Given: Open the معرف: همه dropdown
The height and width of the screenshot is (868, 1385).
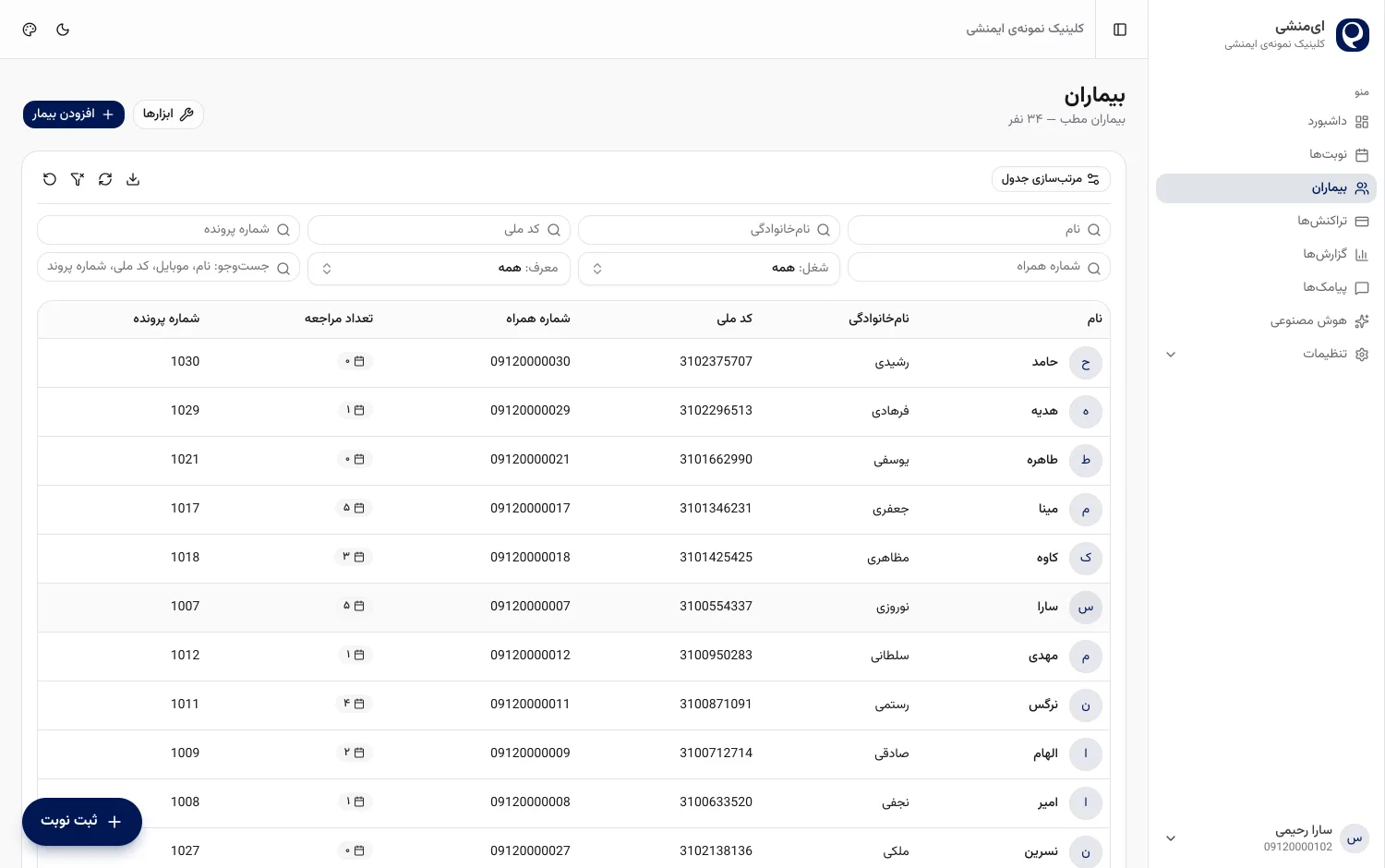Looking at the screenshot, I should click(439, 269).
